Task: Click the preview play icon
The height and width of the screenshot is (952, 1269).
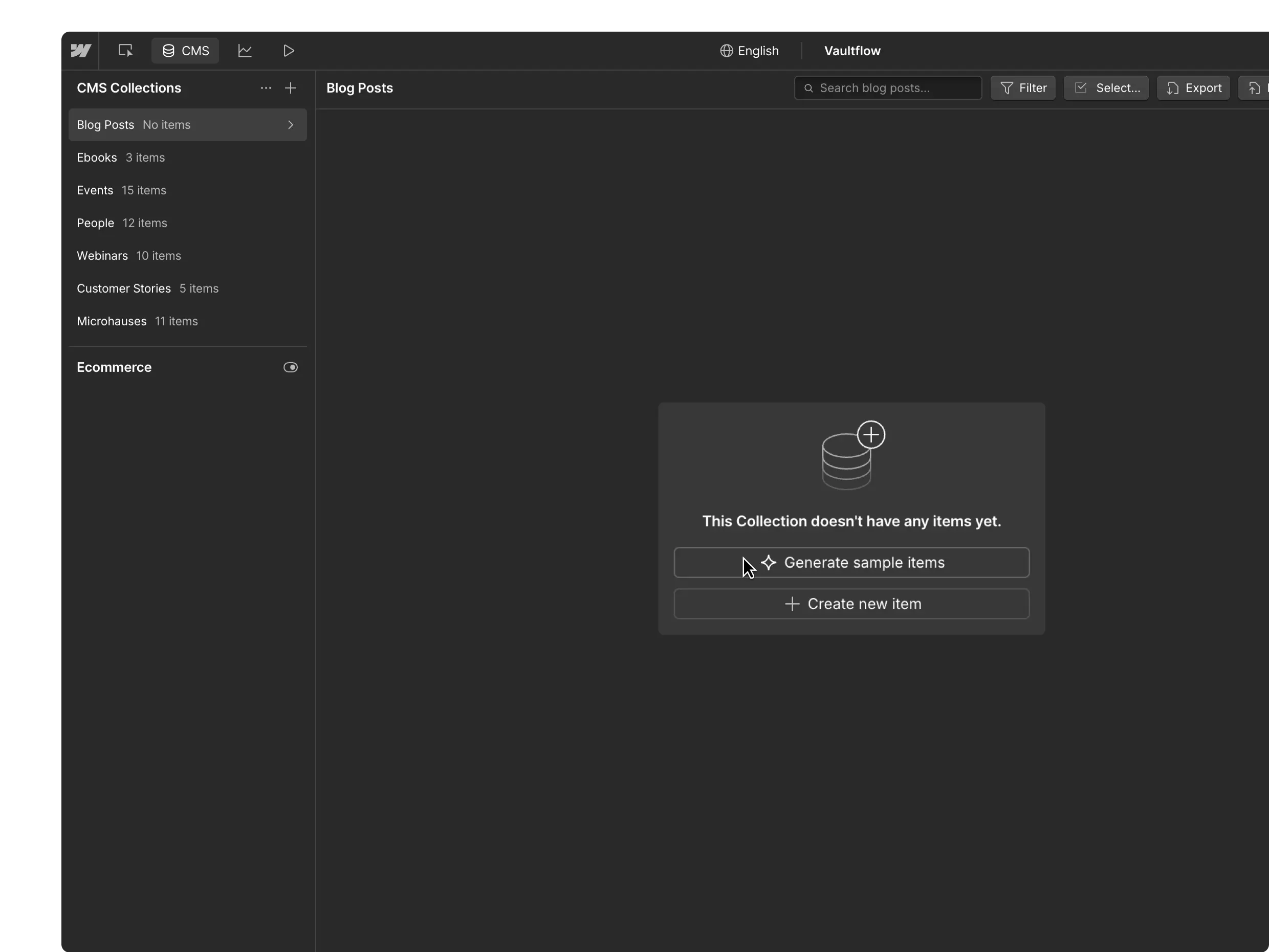Action: click(289, 51)
